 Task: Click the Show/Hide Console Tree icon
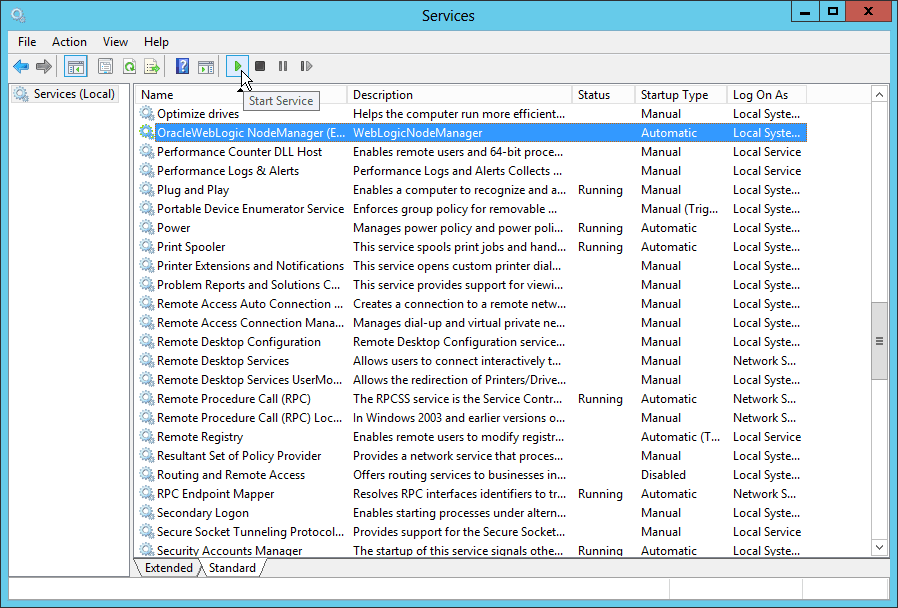[x=75, y=66]
